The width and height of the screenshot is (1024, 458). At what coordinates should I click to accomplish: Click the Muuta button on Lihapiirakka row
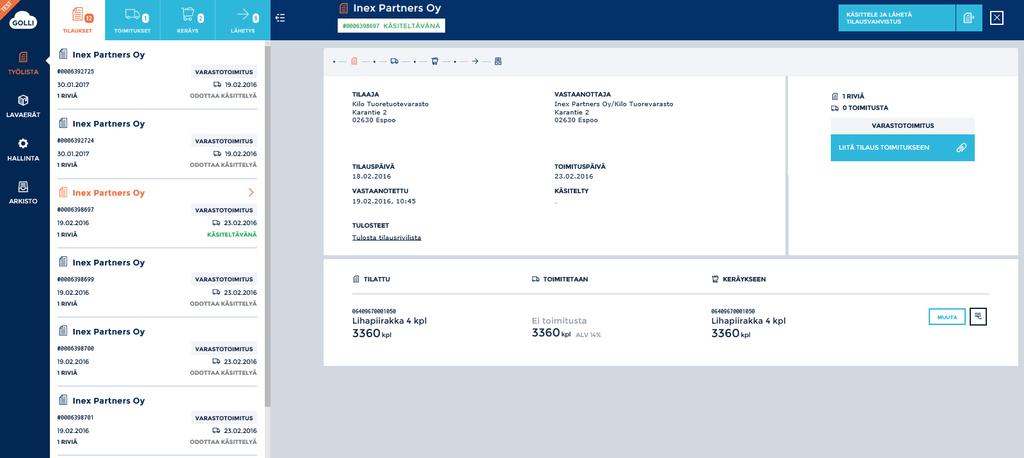(x=947, y=317)
